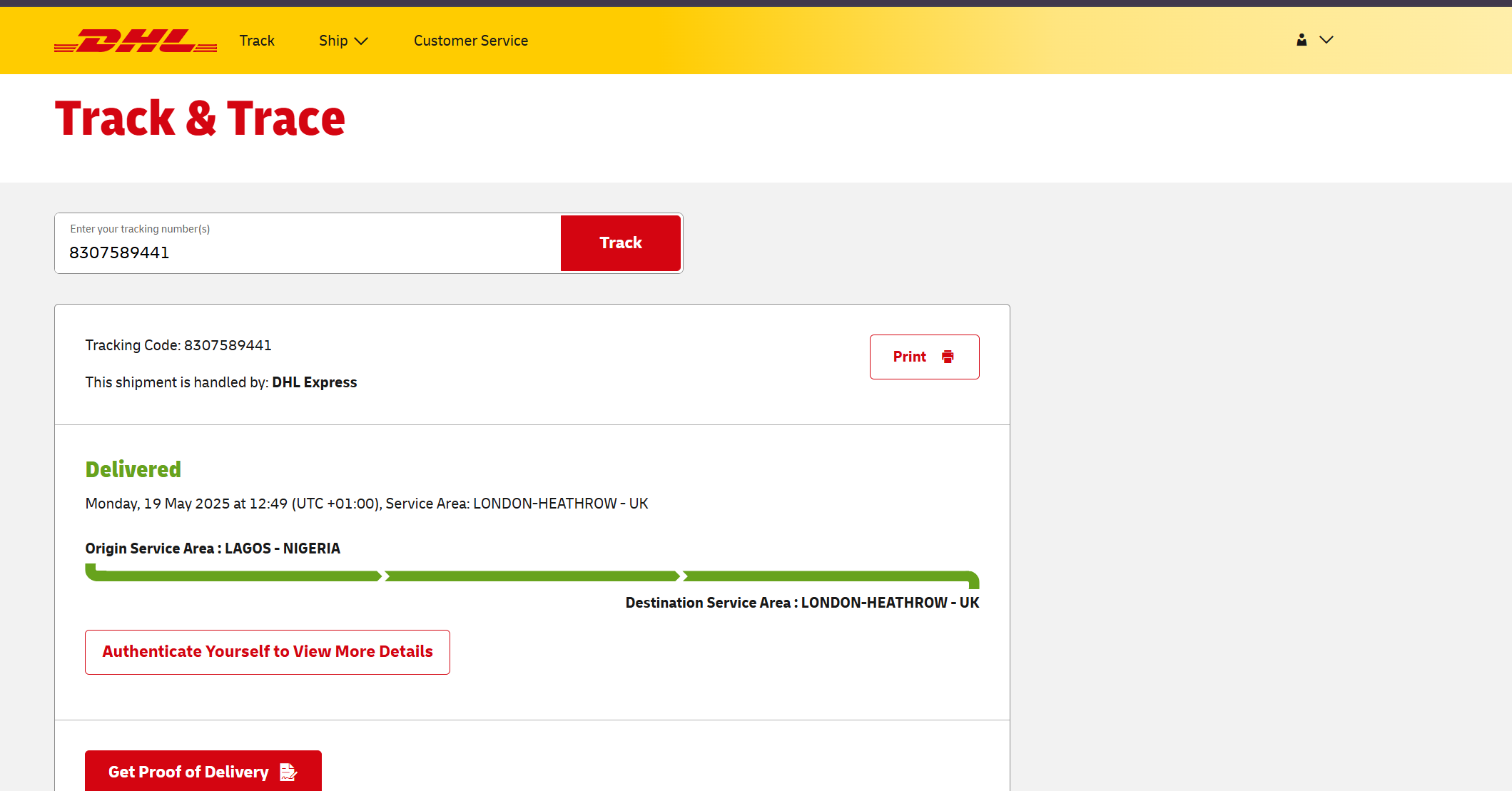Click the user account icon

(1302, 40)
